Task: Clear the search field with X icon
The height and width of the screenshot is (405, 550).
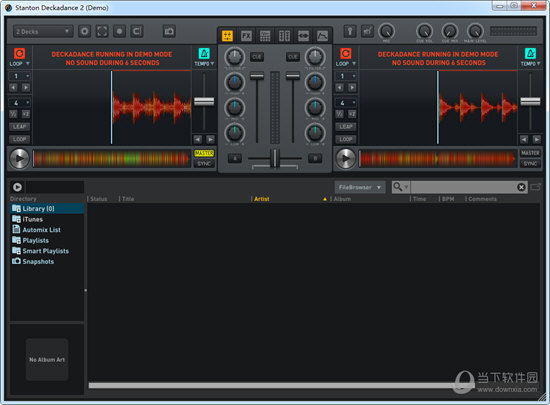Action: pos(521,187)
